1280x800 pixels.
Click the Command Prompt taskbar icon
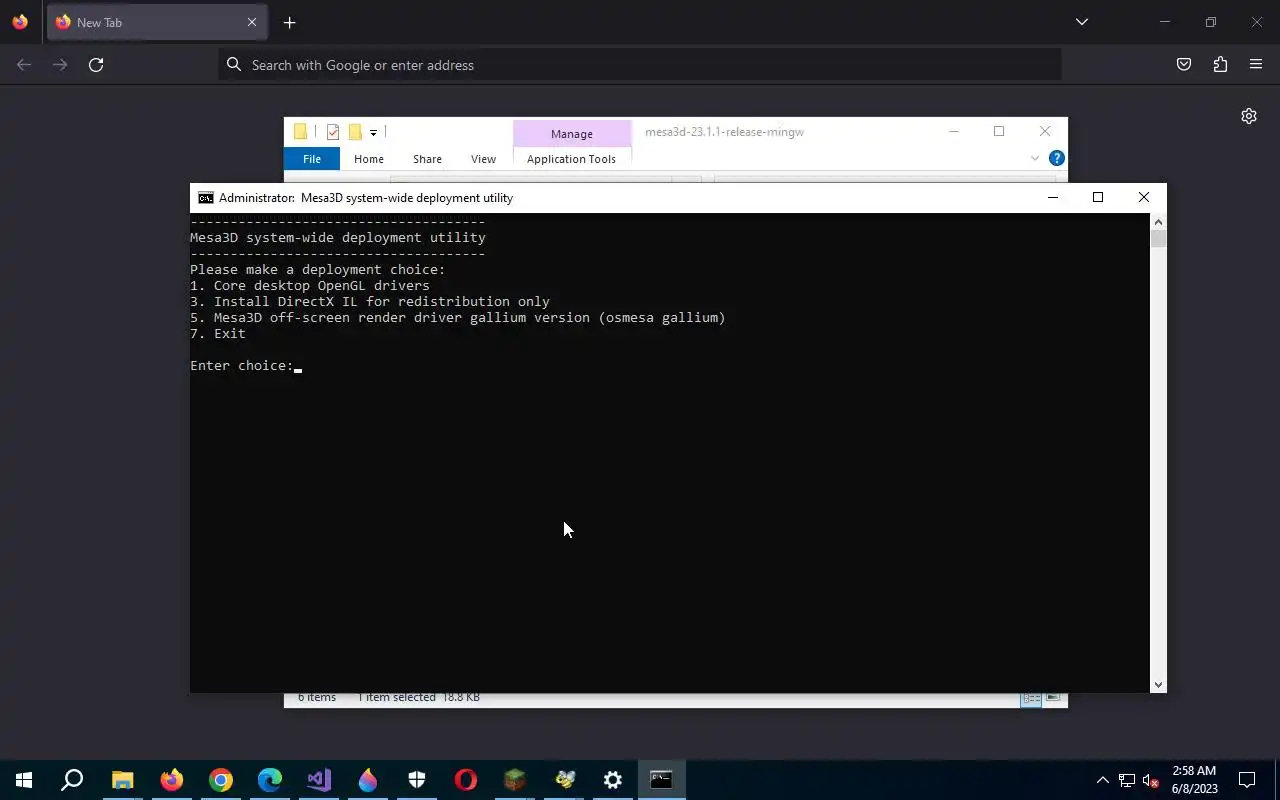661,780
